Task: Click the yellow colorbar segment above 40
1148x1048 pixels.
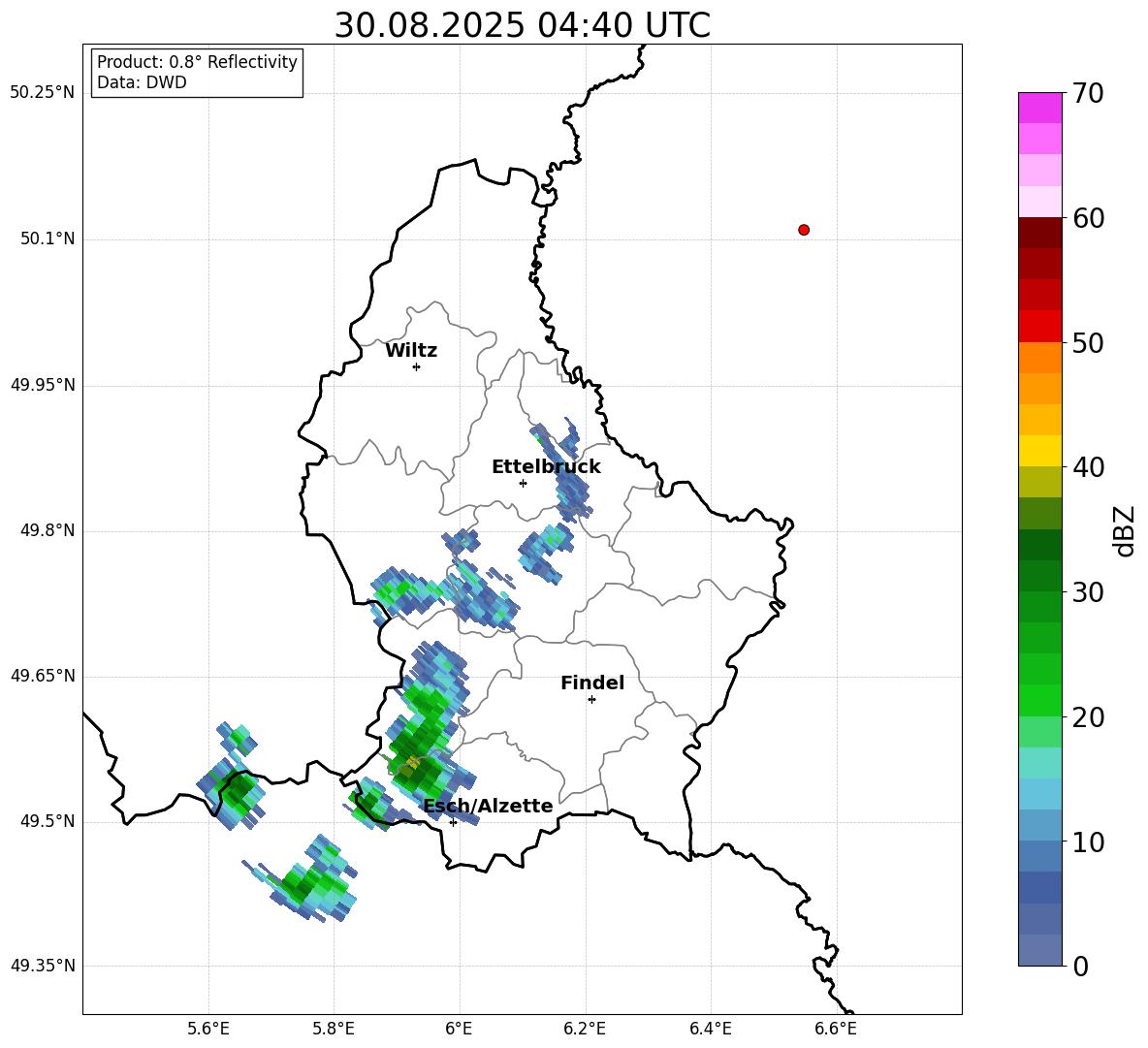Action: [x=1039, y=451]
